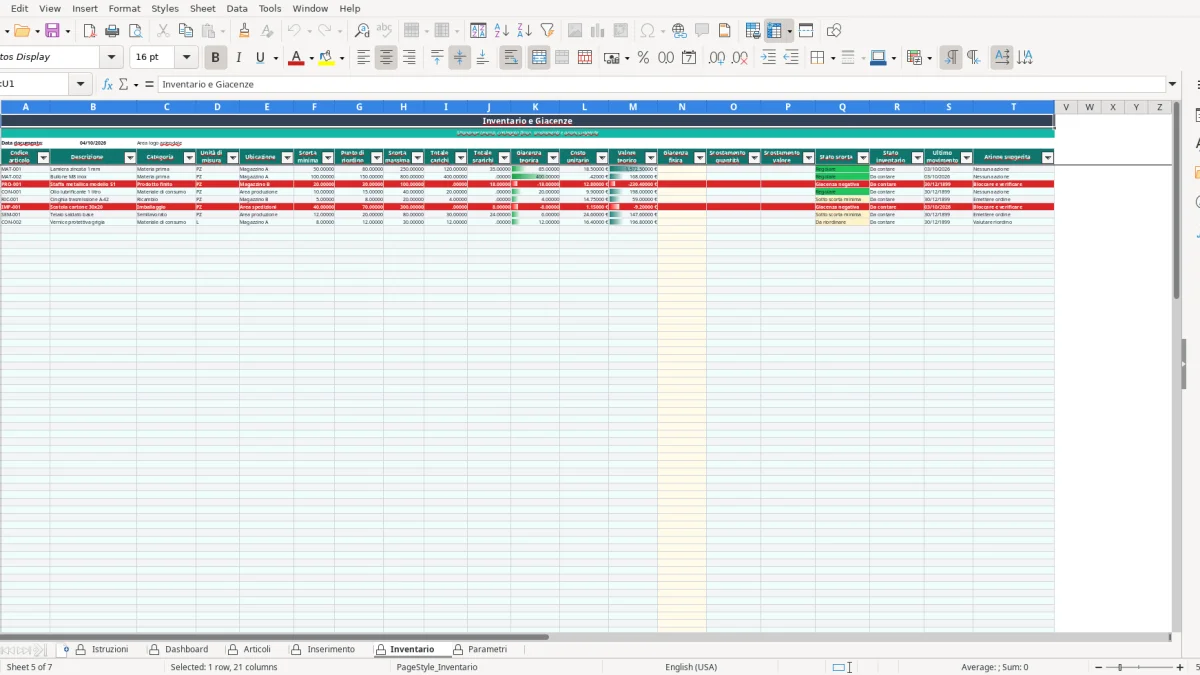This screenshot has height=675, width=1200.
Task: Open the Print Preview icon
Action: 136,31
